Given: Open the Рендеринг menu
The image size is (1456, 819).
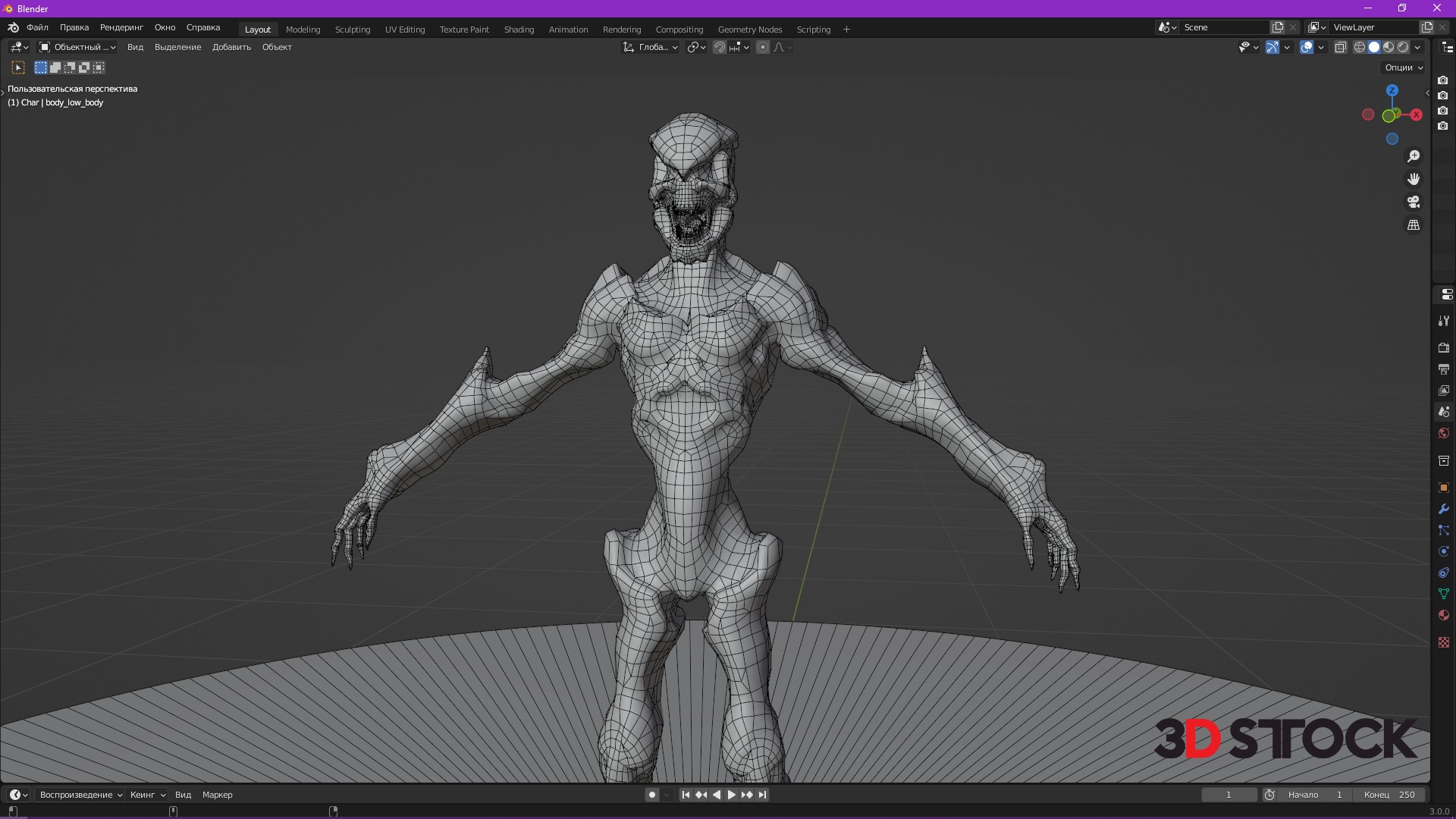Looking at the screenshot, I should [x=121, y=27].
